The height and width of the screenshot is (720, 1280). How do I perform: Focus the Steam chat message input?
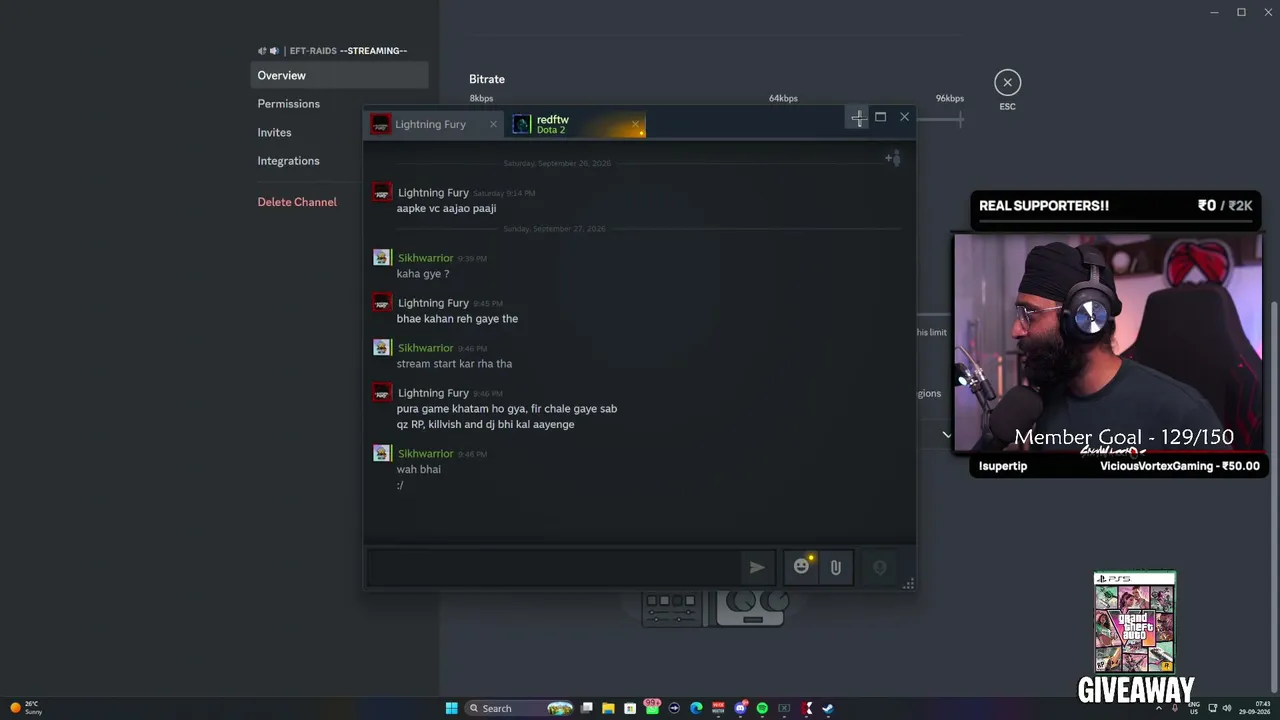tap(553, 567)
